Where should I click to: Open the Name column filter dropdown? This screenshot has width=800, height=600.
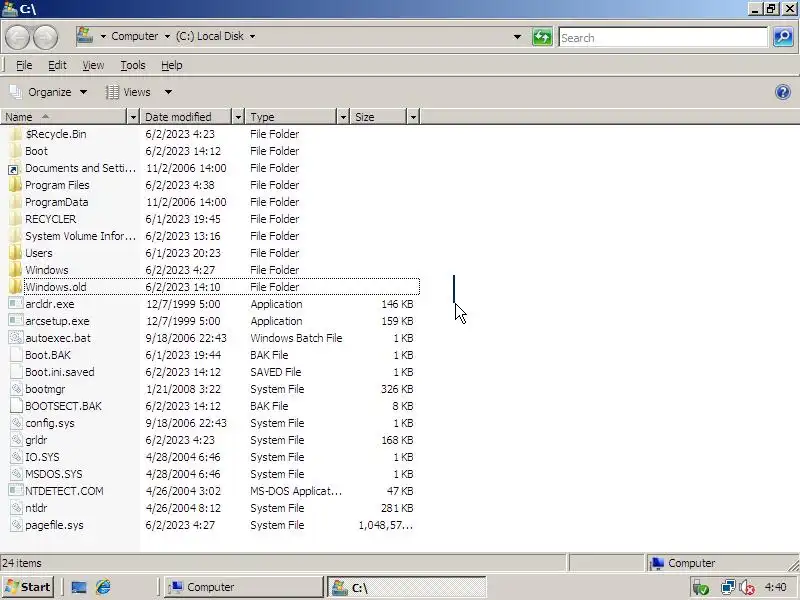point(133,117)
